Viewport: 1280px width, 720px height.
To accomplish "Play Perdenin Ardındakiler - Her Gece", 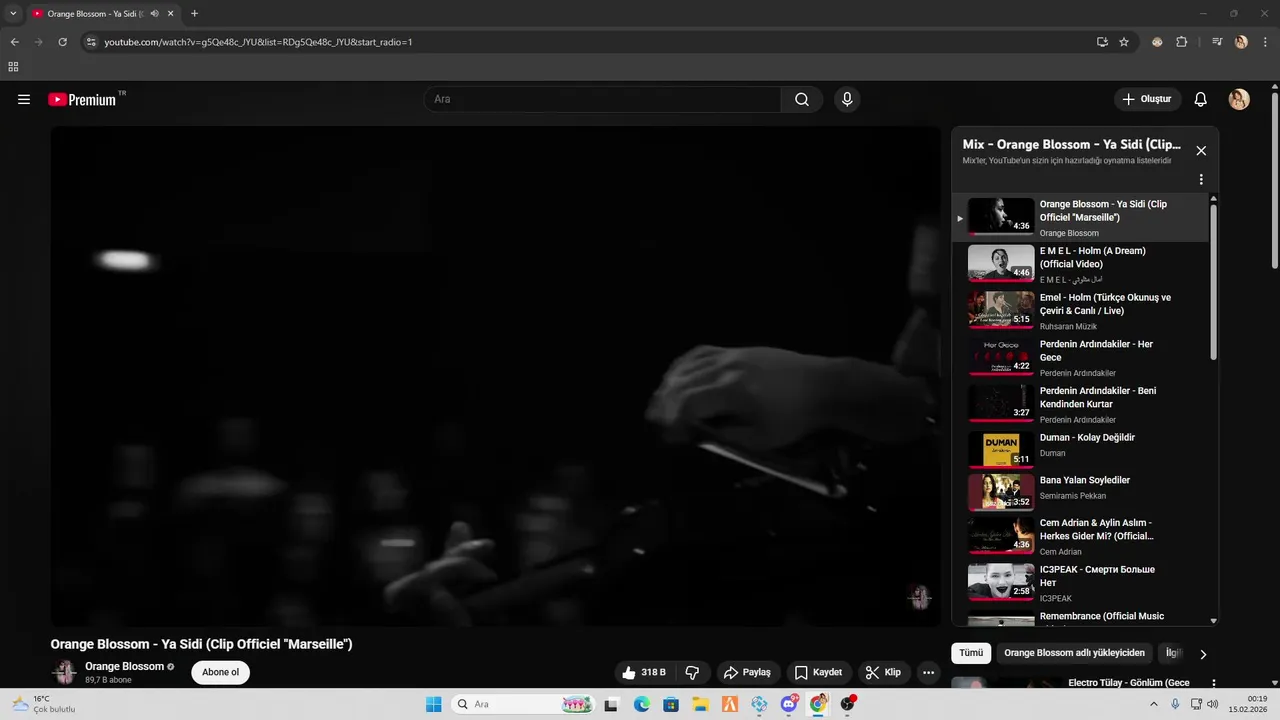I will pos(1080,358).
